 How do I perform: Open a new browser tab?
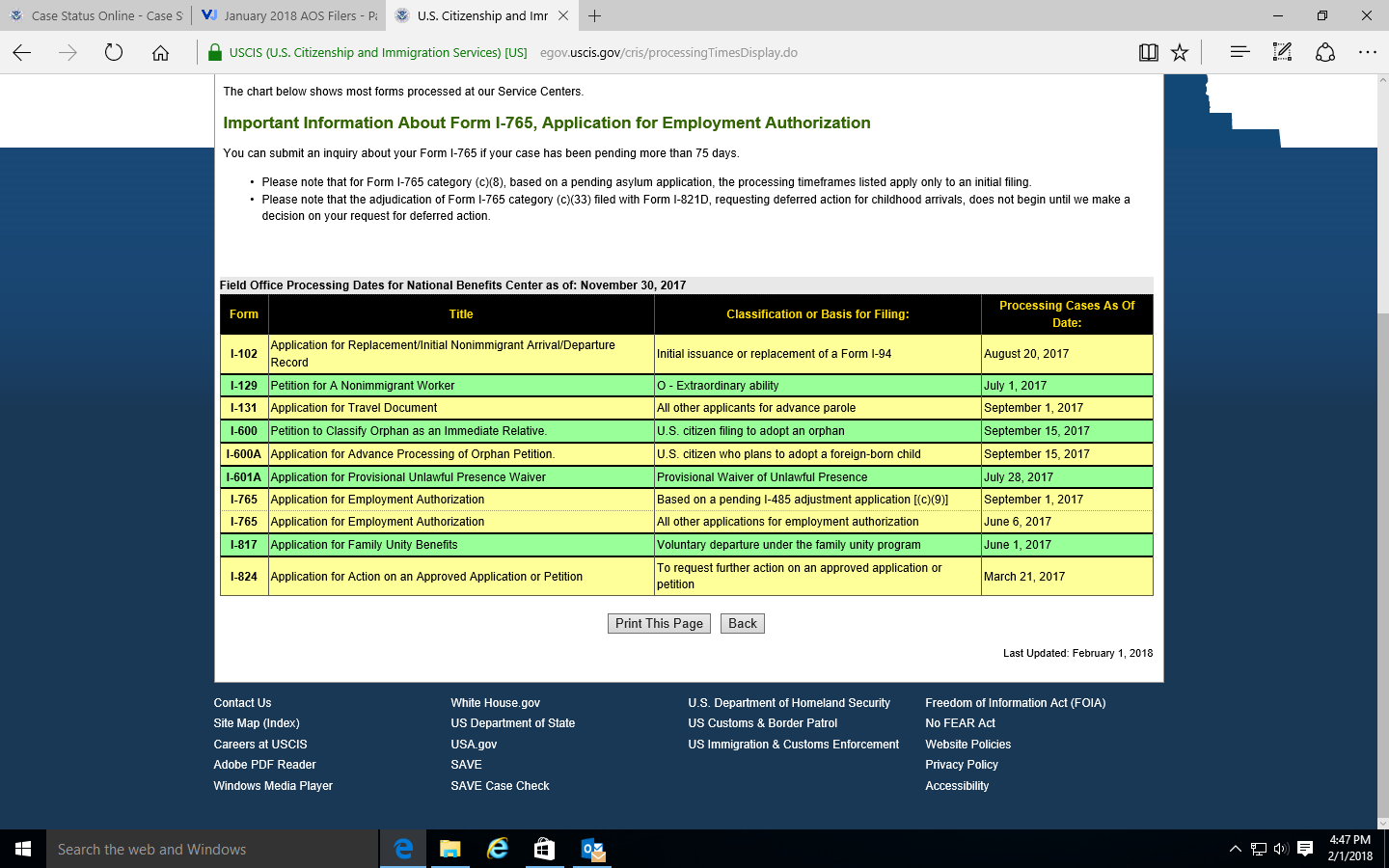coord(595,15)
